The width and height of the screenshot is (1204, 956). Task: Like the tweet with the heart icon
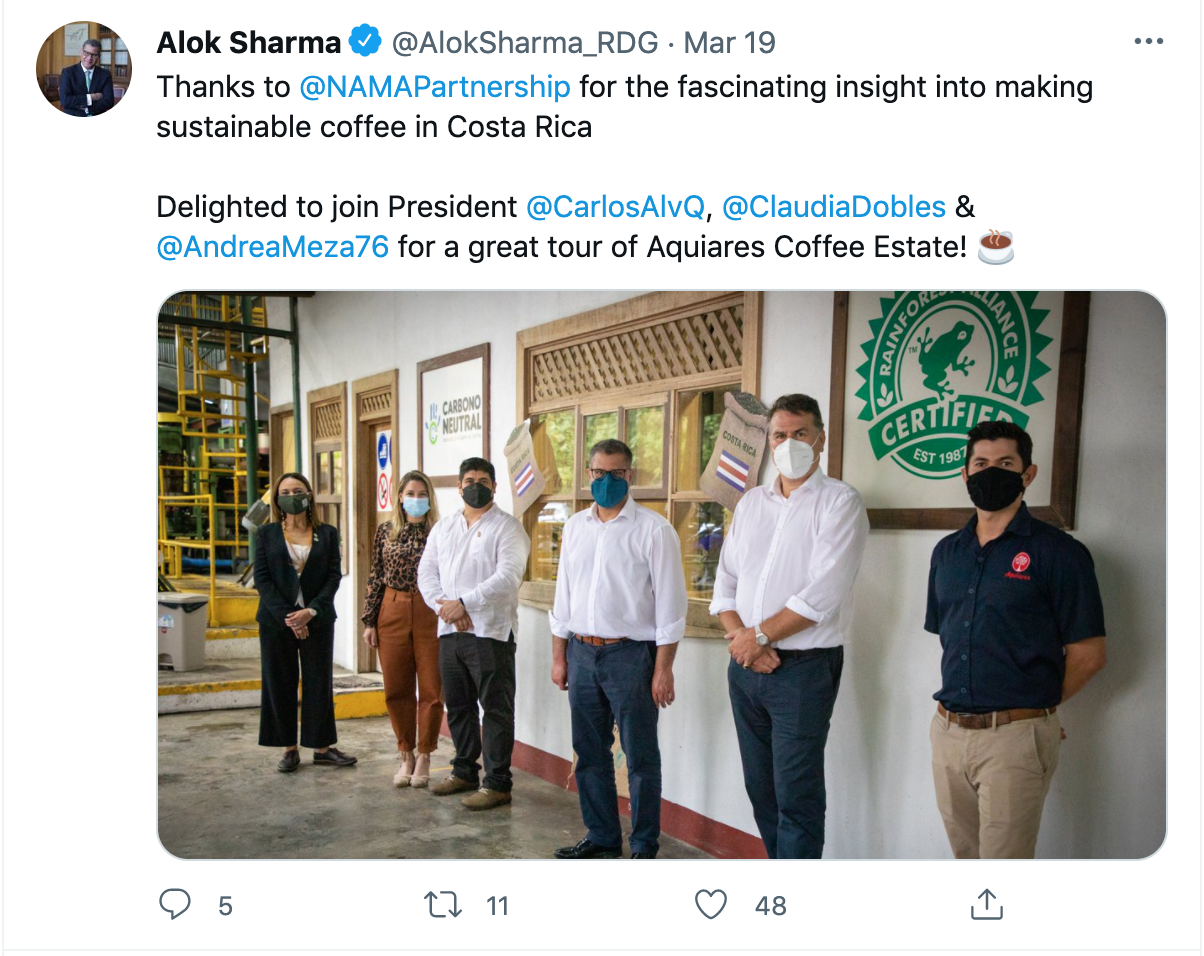tap(710, 905)
